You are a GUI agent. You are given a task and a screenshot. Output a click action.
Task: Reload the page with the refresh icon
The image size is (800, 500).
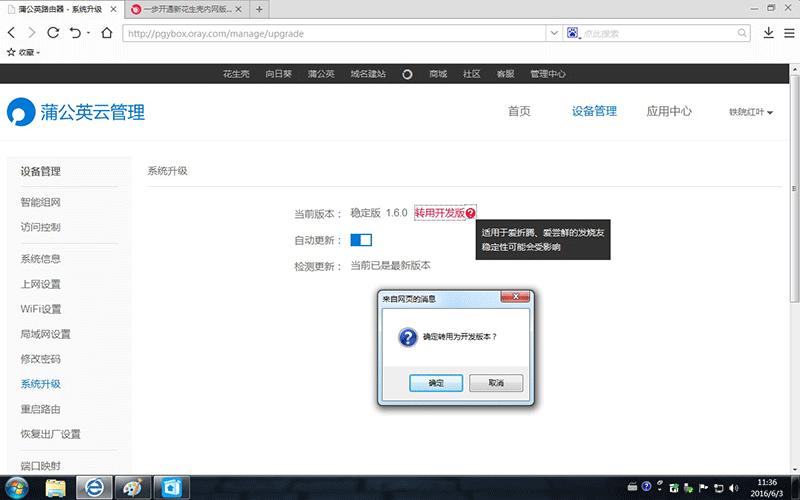pyautogui.click(x=53, y=33)
